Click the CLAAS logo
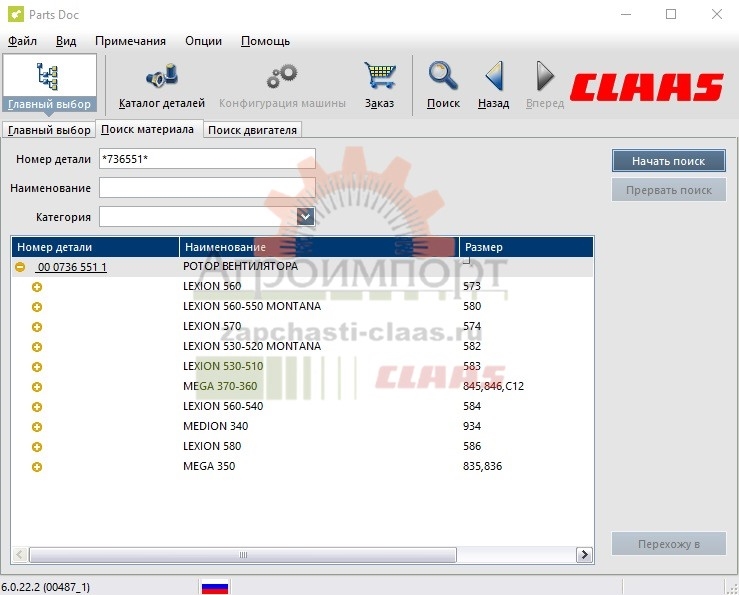This screenshot has width=739, height=595. coord(647,87)
